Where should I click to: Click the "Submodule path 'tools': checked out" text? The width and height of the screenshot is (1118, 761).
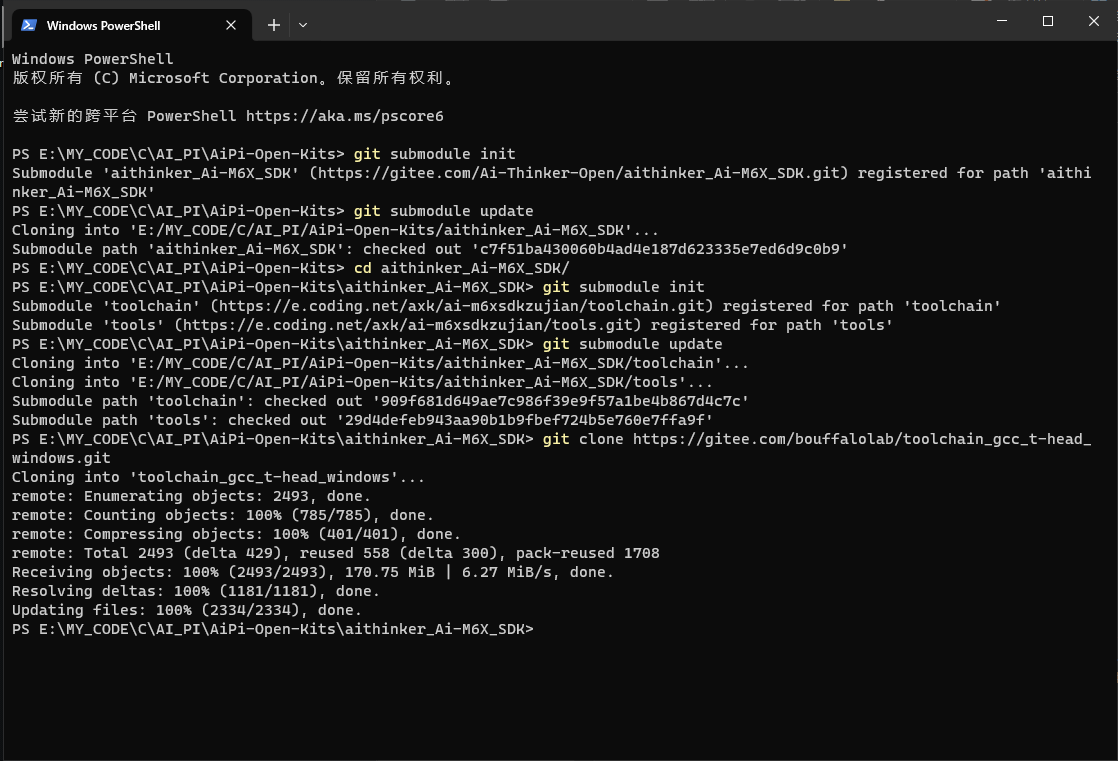point(169,420)
